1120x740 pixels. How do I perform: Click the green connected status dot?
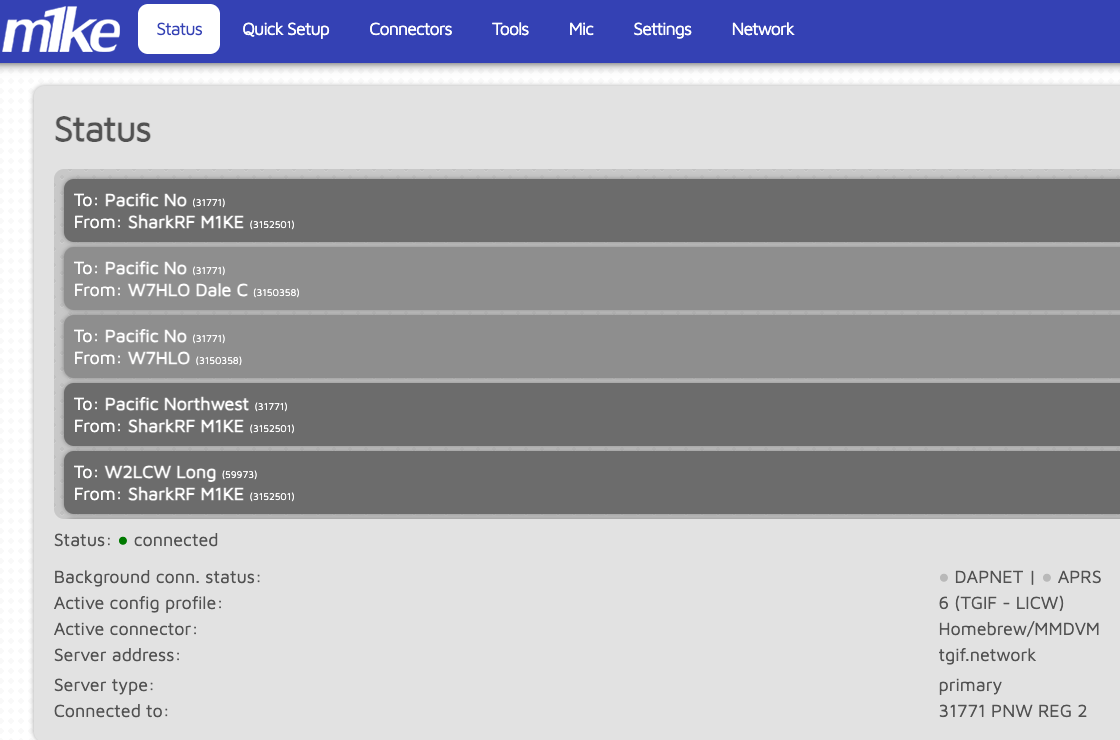point(123,541)
